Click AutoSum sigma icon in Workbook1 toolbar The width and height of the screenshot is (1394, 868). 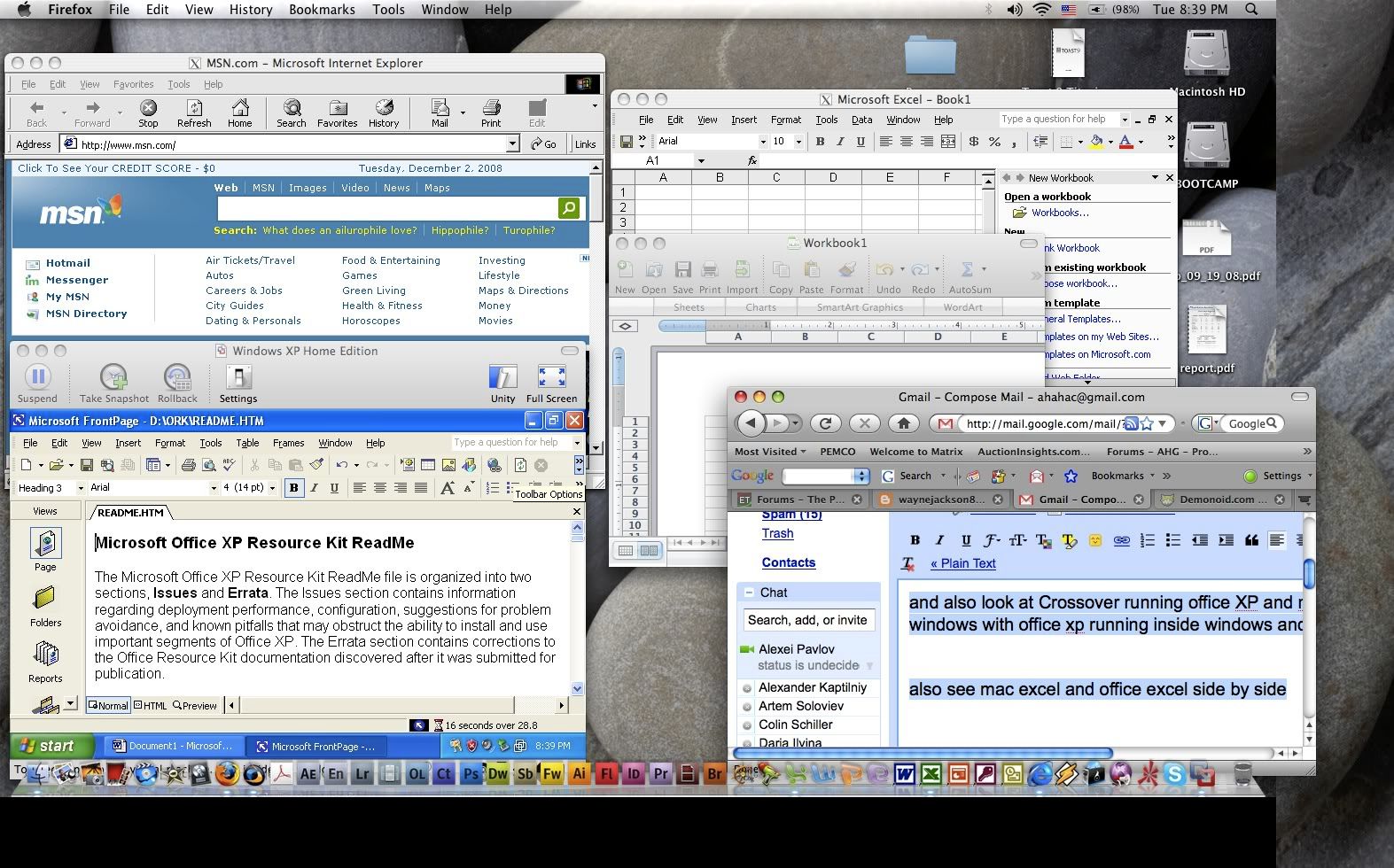point(967,269)
